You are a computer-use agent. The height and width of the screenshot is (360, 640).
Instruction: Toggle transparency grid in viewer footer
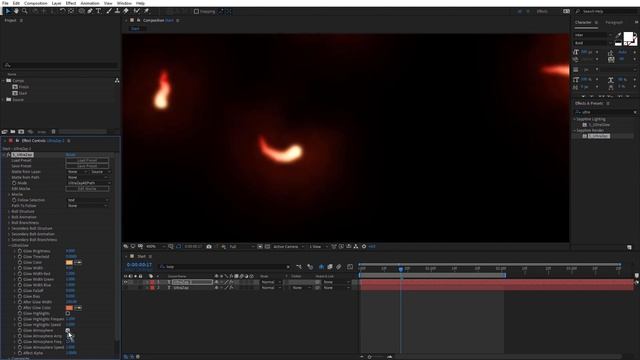click(x=267, y=247)
